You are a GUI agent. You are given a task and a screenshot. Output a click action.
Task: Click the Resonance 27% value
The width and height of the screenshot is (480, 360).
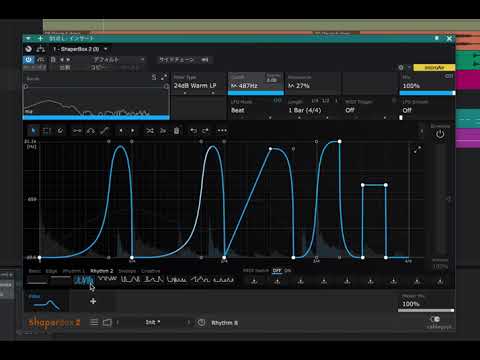pos(299,86)
